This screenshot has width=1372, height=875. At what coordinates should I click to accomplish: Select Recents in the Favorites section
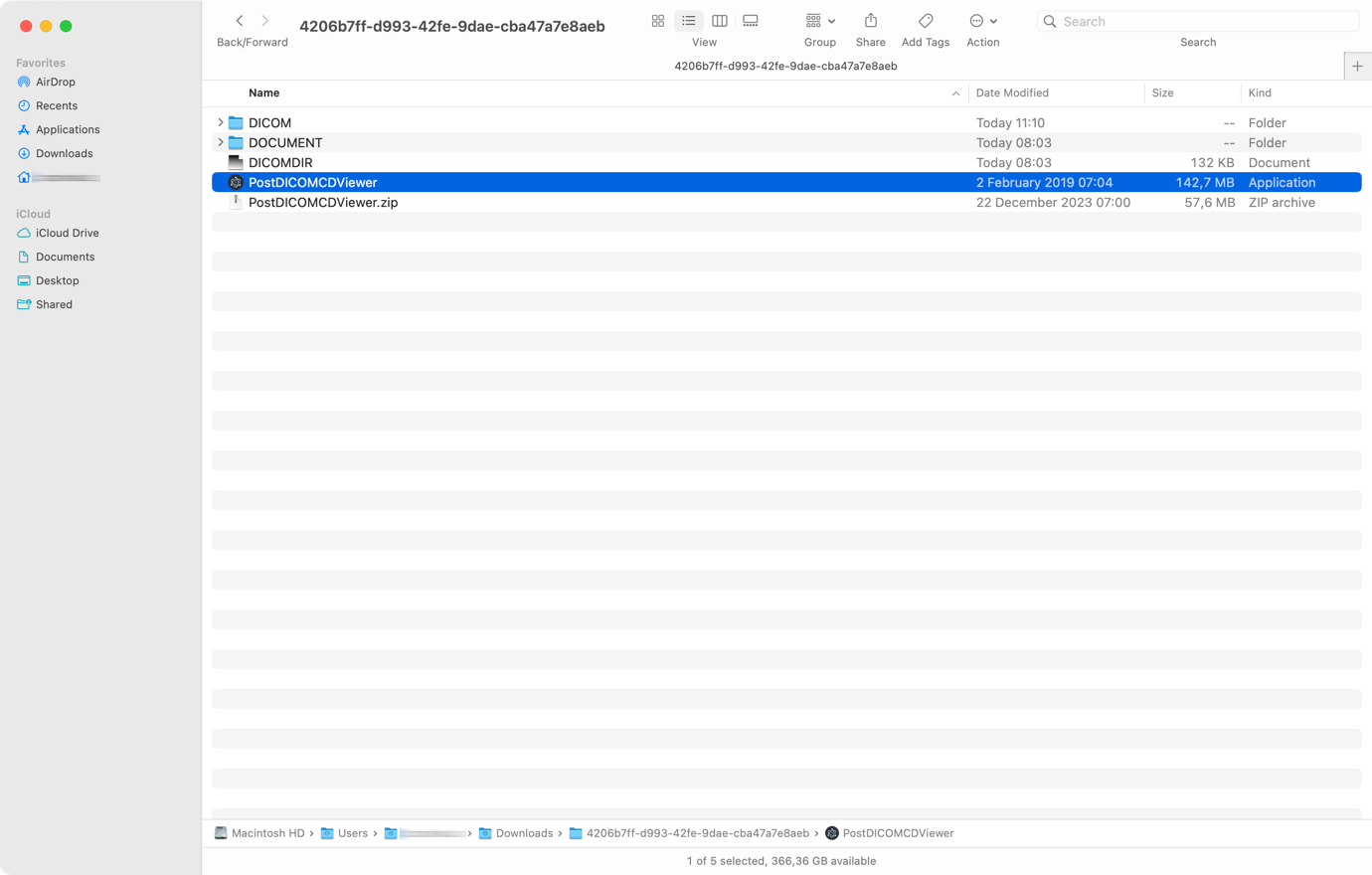[x=58, y=105]
